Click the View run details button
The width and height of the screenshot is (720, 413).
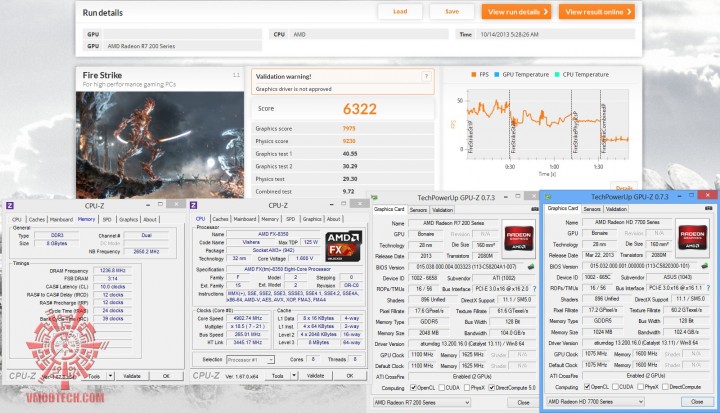point(517,12)
